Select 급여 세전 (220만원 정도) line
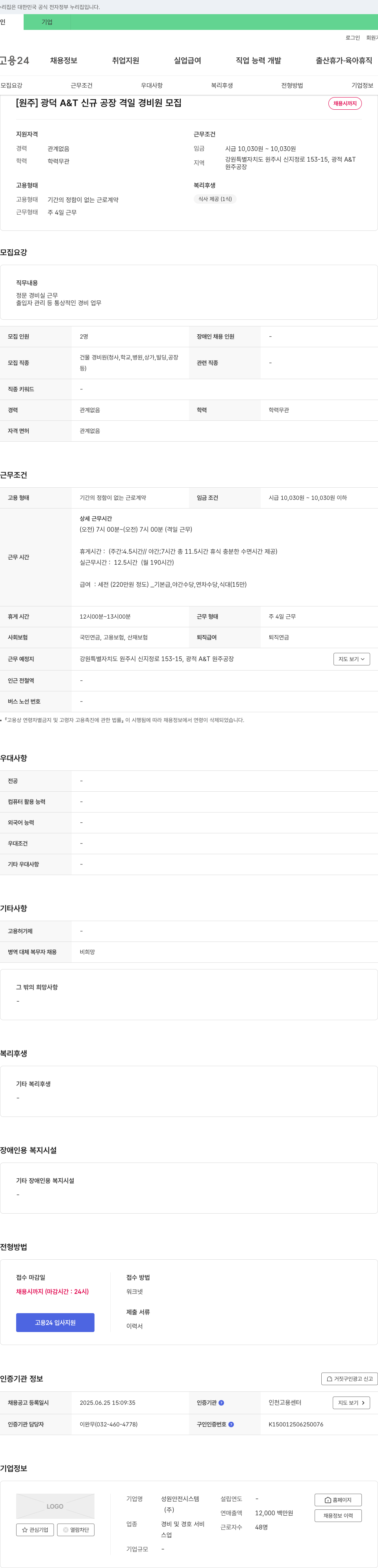Viewport: 378px width, 1568px height. (x=163, y=584)
